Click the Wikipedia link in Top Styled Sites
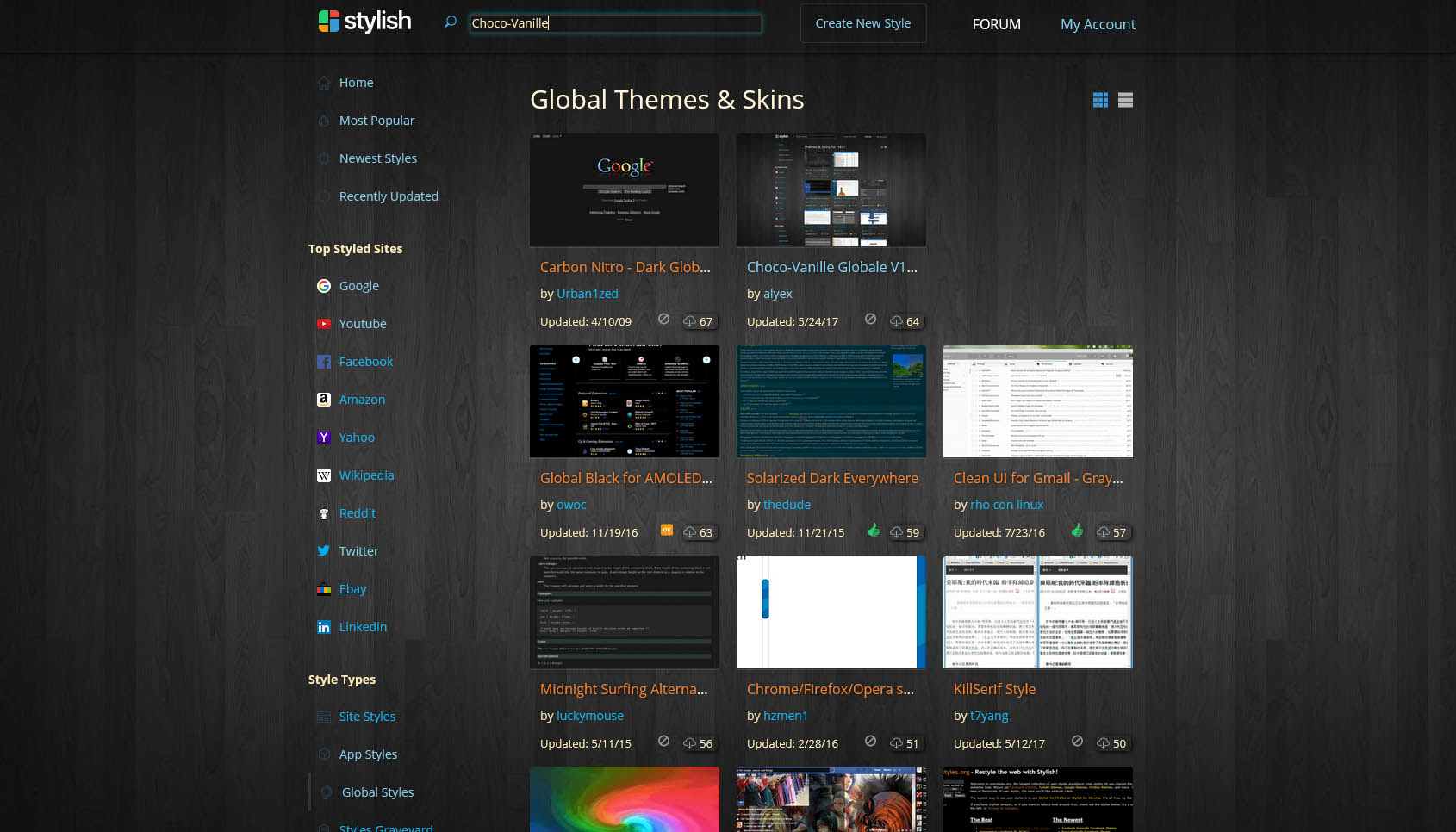Screen dimensions: 1456x832 click(x=366, y=475)
